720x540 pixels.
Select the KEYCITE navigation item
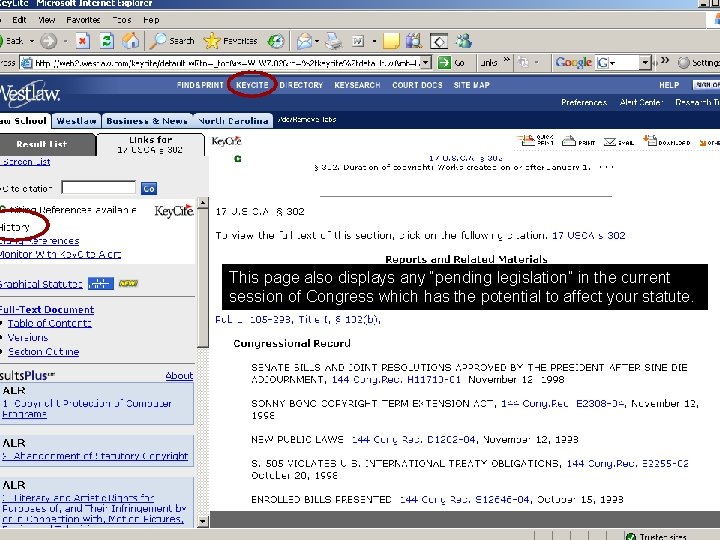click(x=252, y=85)
